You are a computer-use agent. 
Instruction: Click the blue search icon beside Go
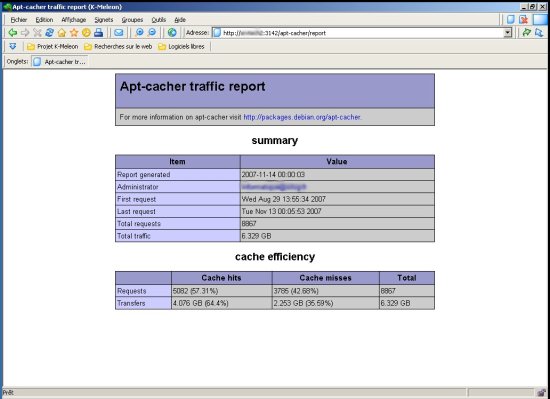point(539,33)
